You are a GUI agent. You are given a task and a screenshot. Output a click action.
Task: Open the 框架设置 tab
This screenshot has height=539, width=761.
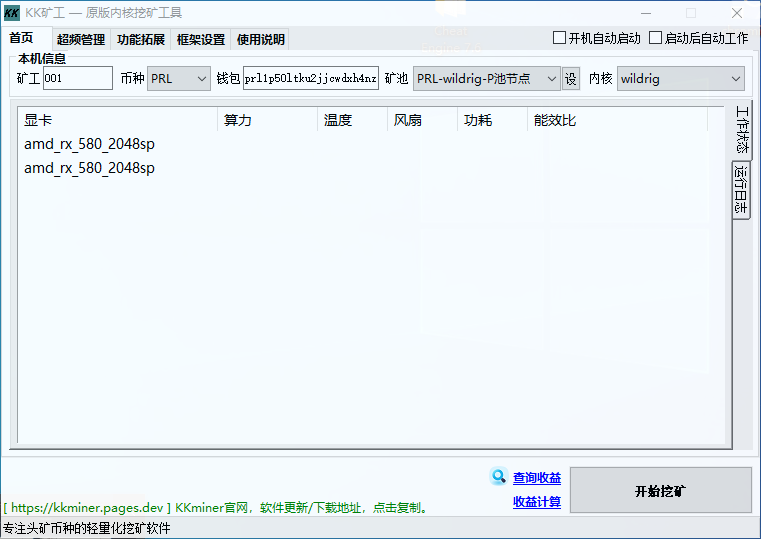click(200, 39)
